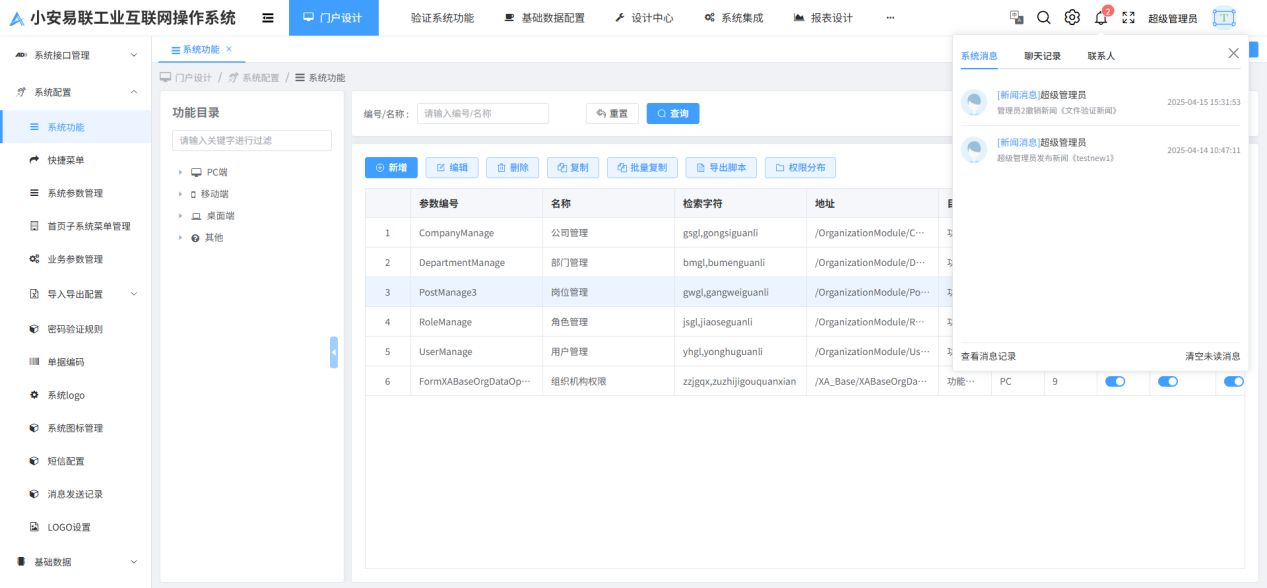Click the notification bell with badge
The height and width of the screenshot is (588, 1267).
click(x=1101, y=17)
